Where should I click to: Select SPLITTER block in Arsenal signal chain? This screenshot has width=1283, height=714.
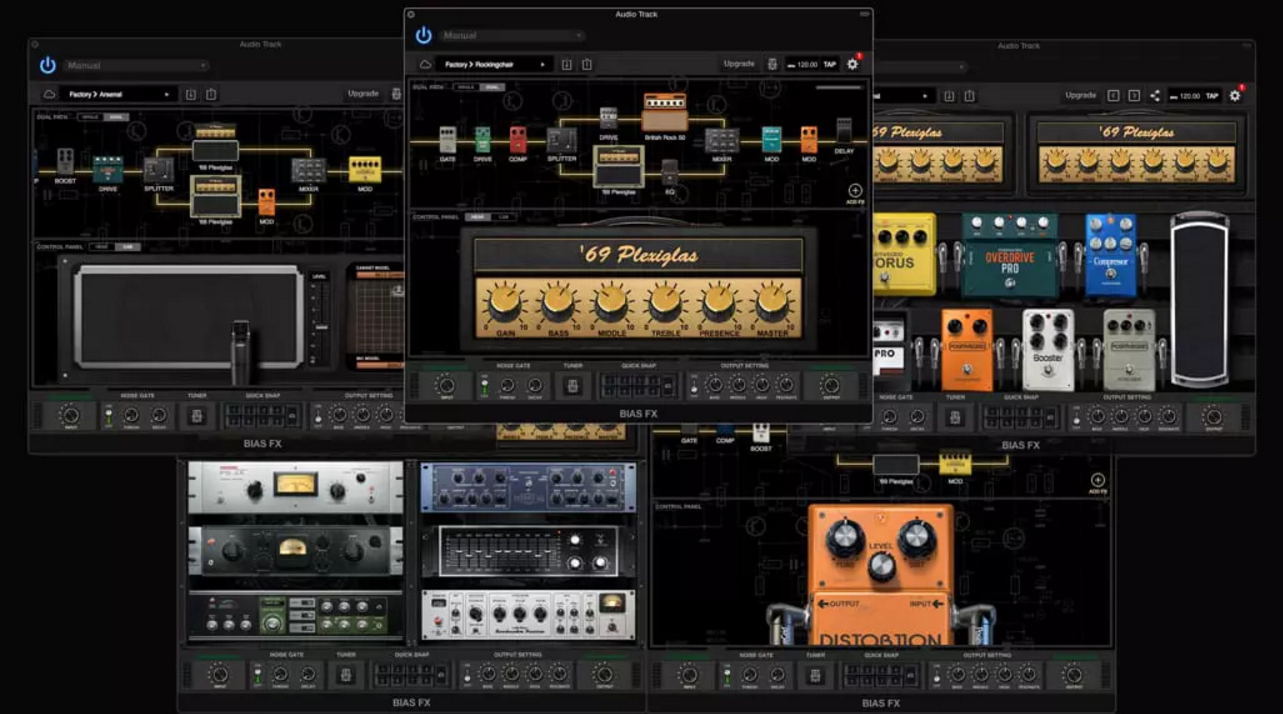(x=158, y=171)
